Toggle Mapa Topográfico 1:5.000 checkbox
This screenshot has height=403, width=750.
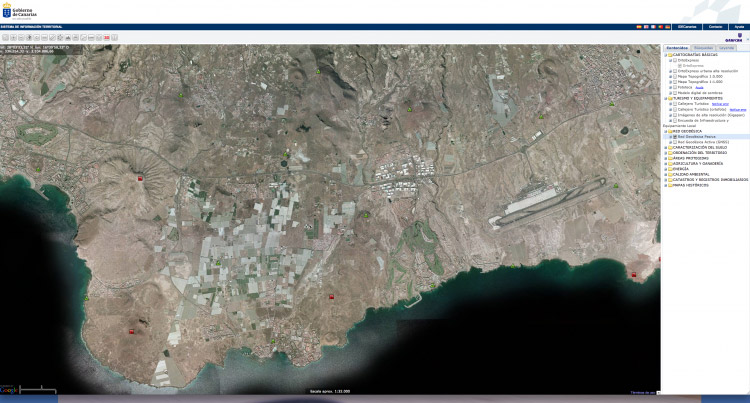tap(675, 76)
